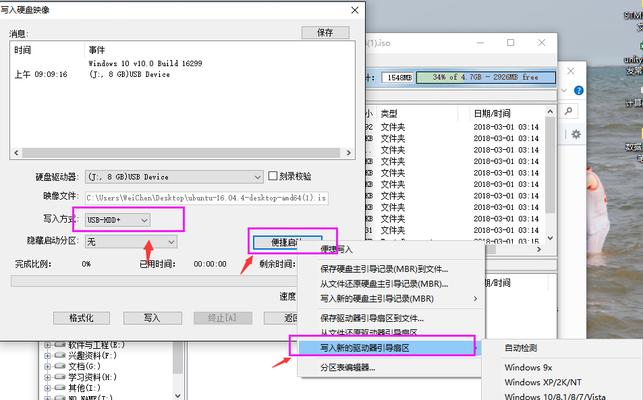Select the 其他(I:) drive icon
643x400 pixels.
[x=60, y=387]
